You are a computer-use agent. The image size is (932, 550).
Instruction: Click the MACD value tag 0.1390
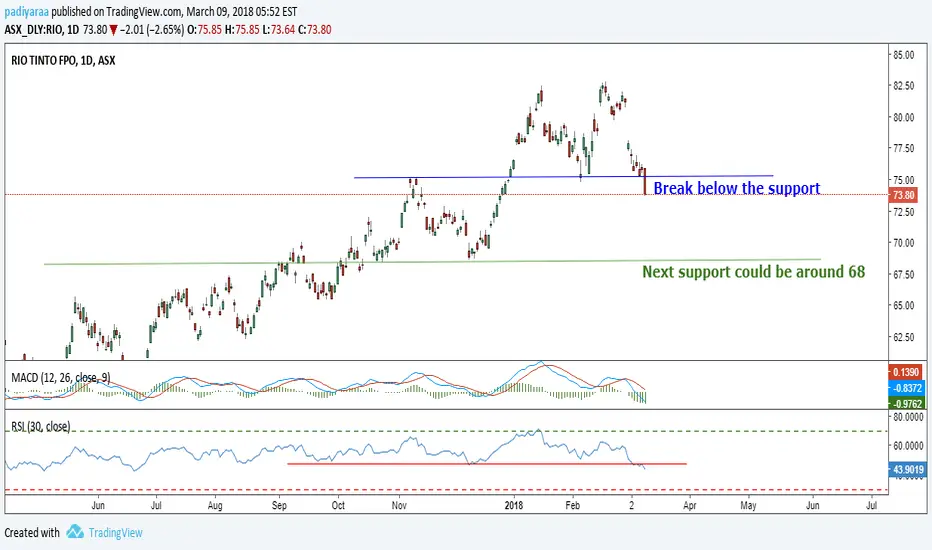pos(905,372)
